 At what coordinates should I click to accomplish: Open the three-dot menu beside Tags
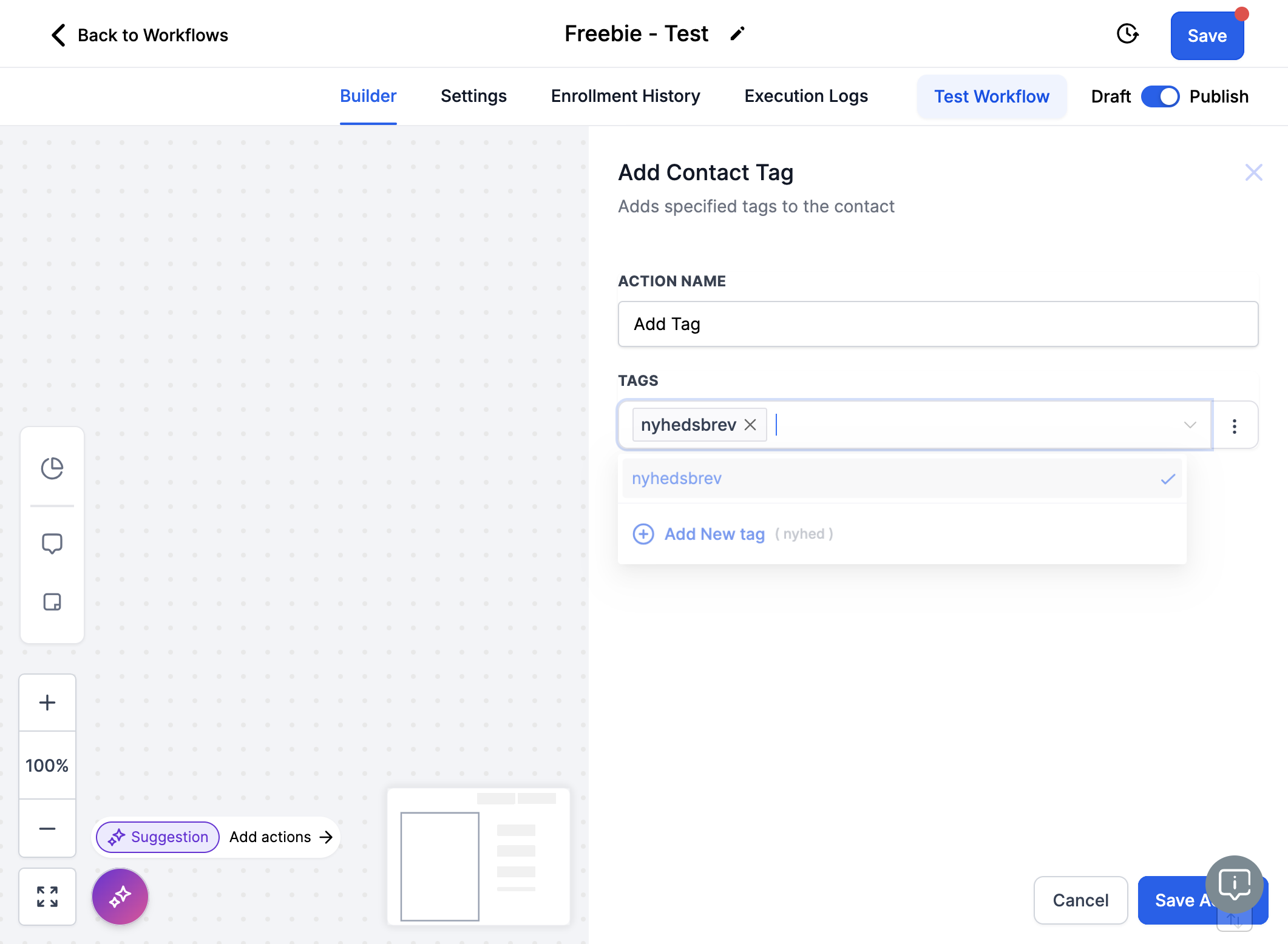click(x=1235, y=426)
